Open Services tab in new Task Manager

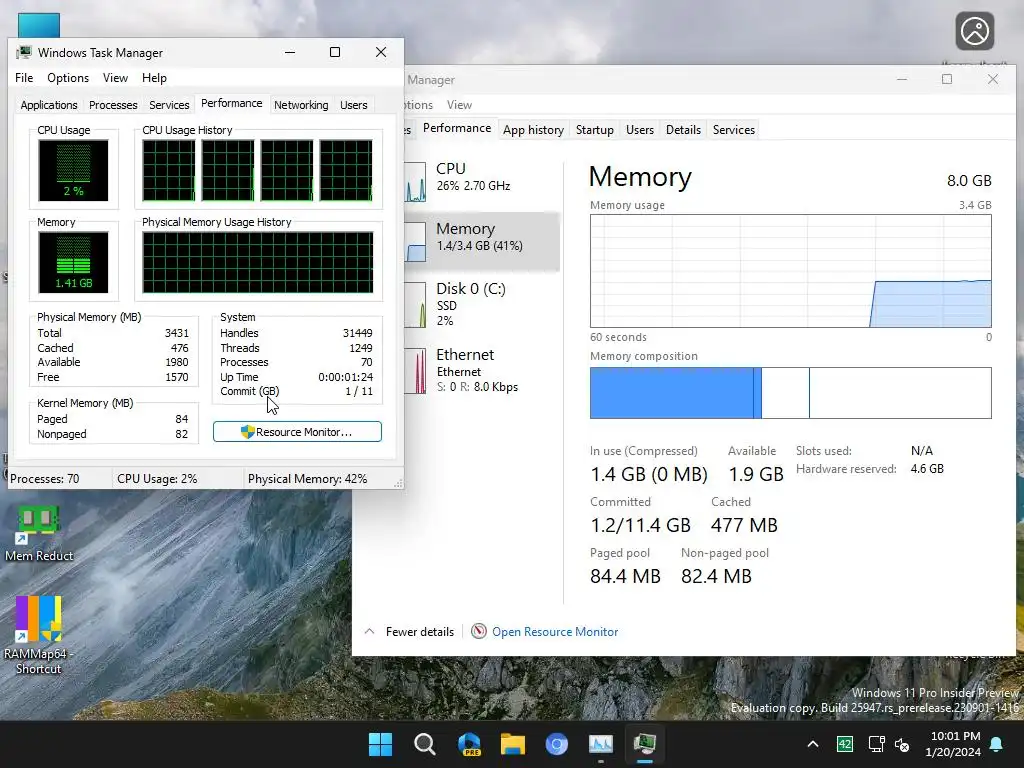point(733,130)
